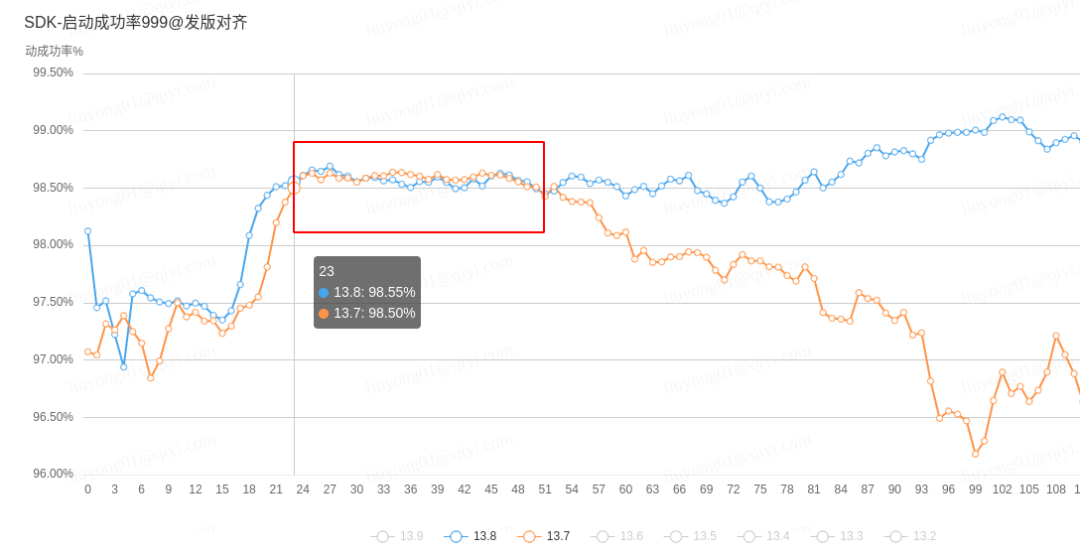Enable the 13.5 legend entry
This screenshot has width=1080, height=560.
(690, 536)
